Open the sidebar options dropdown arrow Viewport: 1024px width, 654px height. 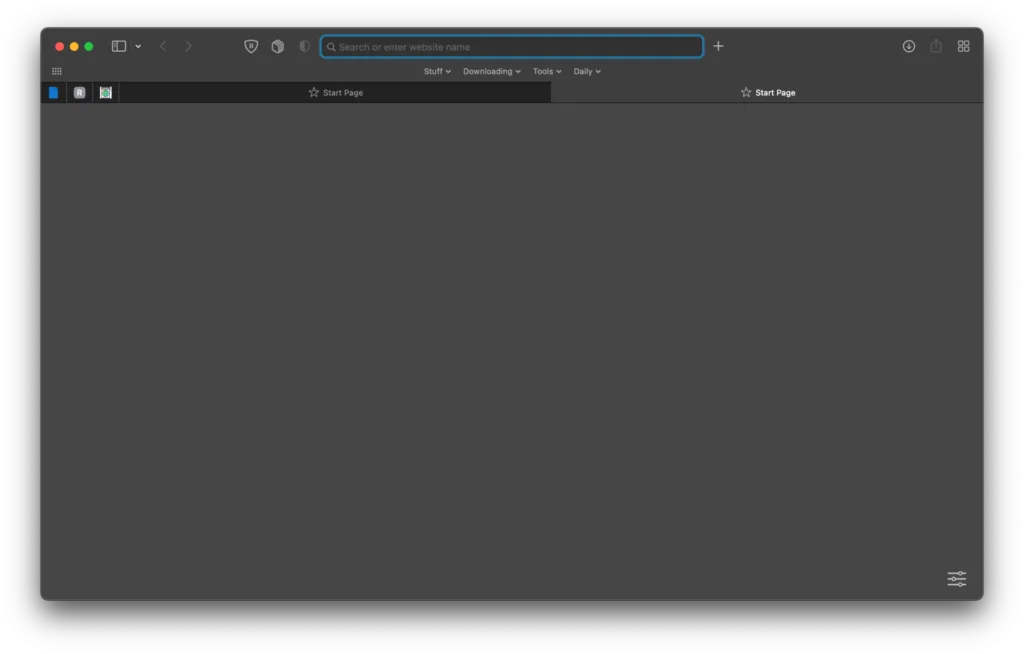[138, 46]
